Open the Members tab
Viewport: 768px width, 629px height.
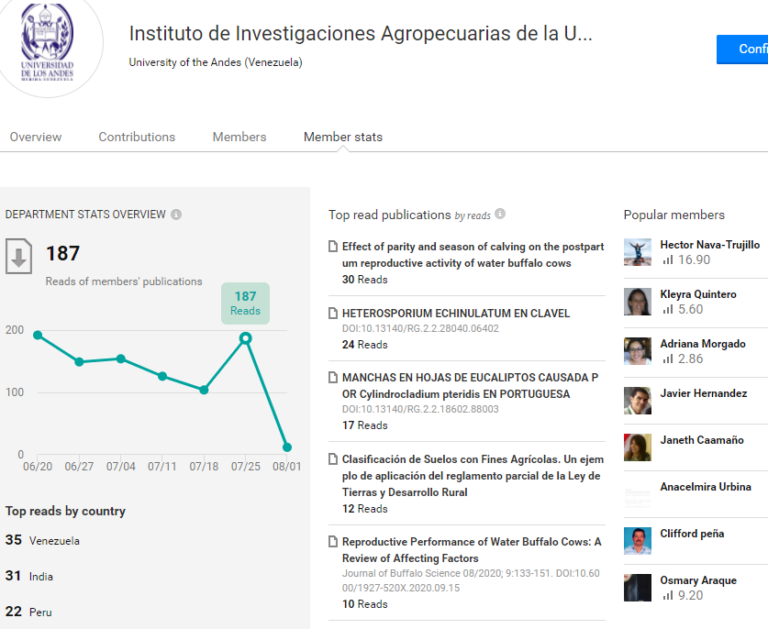click(x=240, y=137)
